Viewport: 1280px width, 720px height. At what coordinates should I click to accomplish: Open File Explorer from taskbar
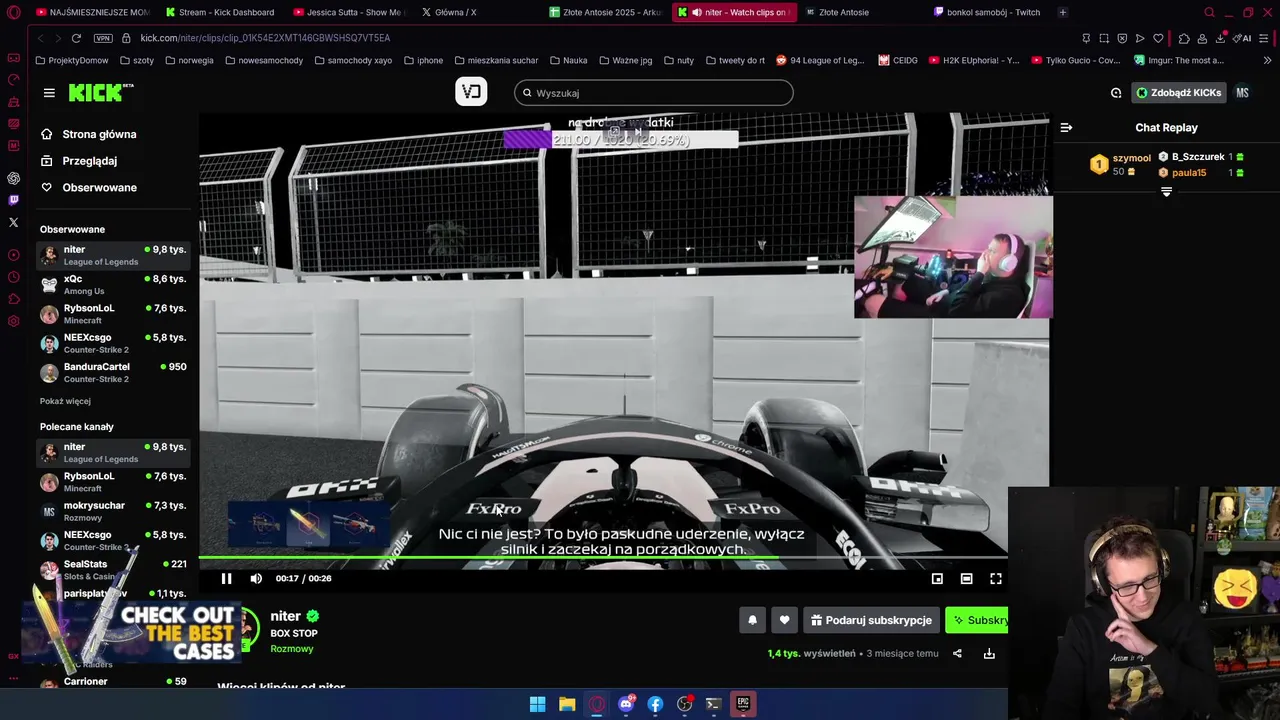click(x=567, y=704)
